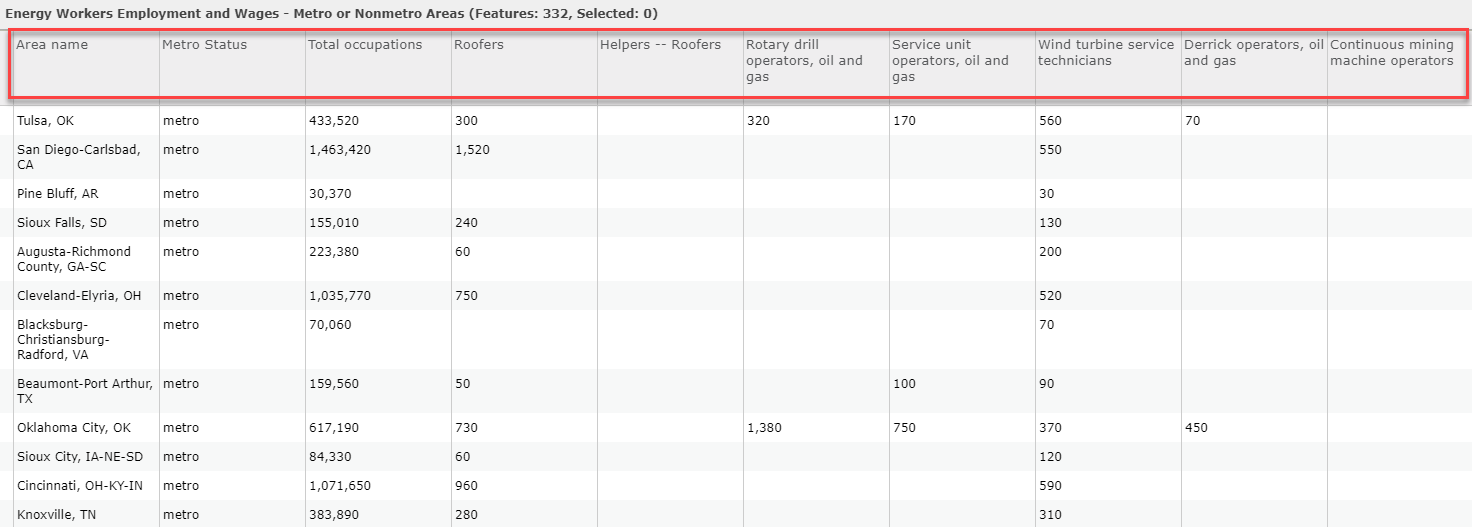The height and width of the screenshot is (527, 1472).
Task: Click Rotary drill operators column header
Action: click(x=816, y=64)
